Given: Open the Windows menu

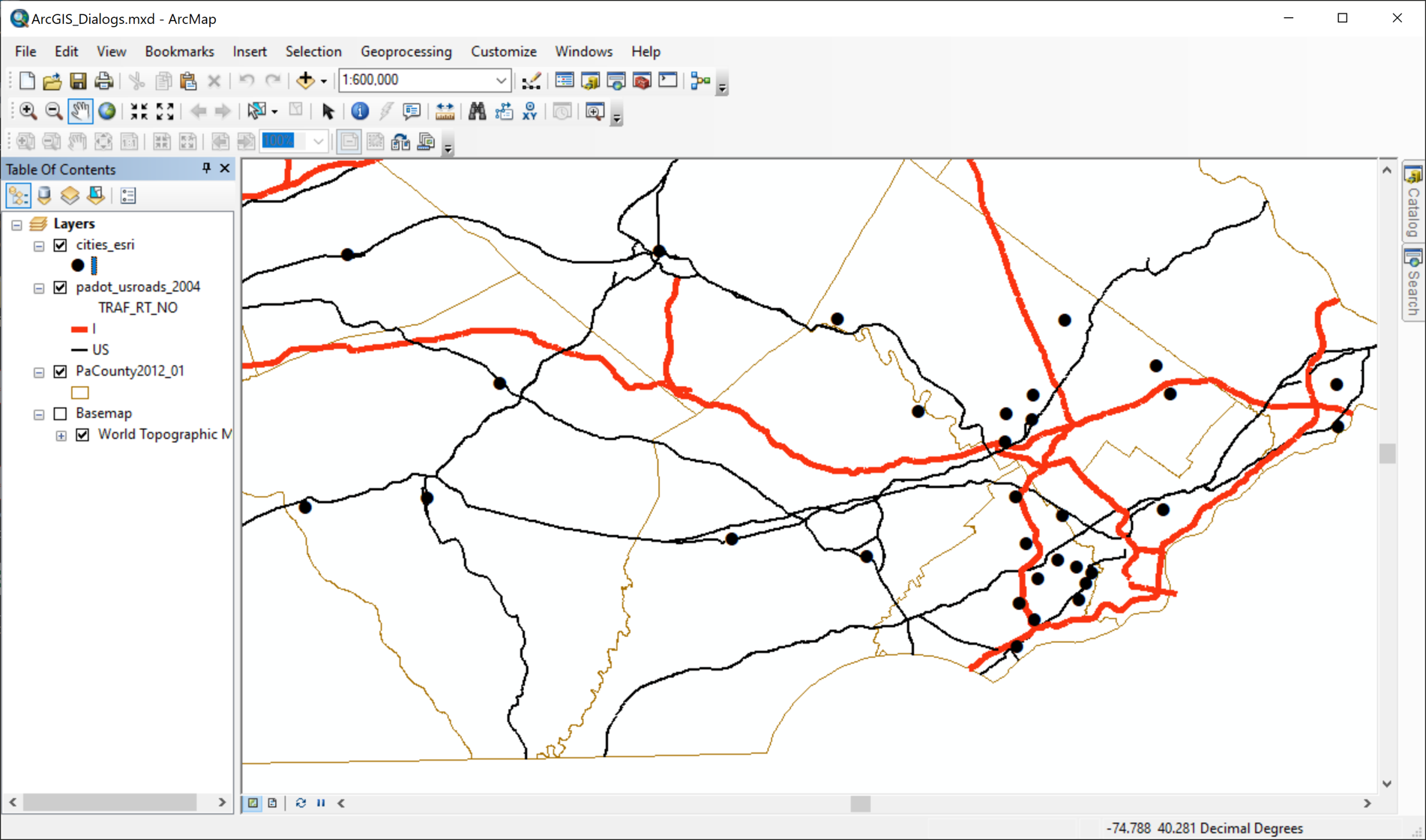Looking at the screenshot, I should [x=583, y=52].
